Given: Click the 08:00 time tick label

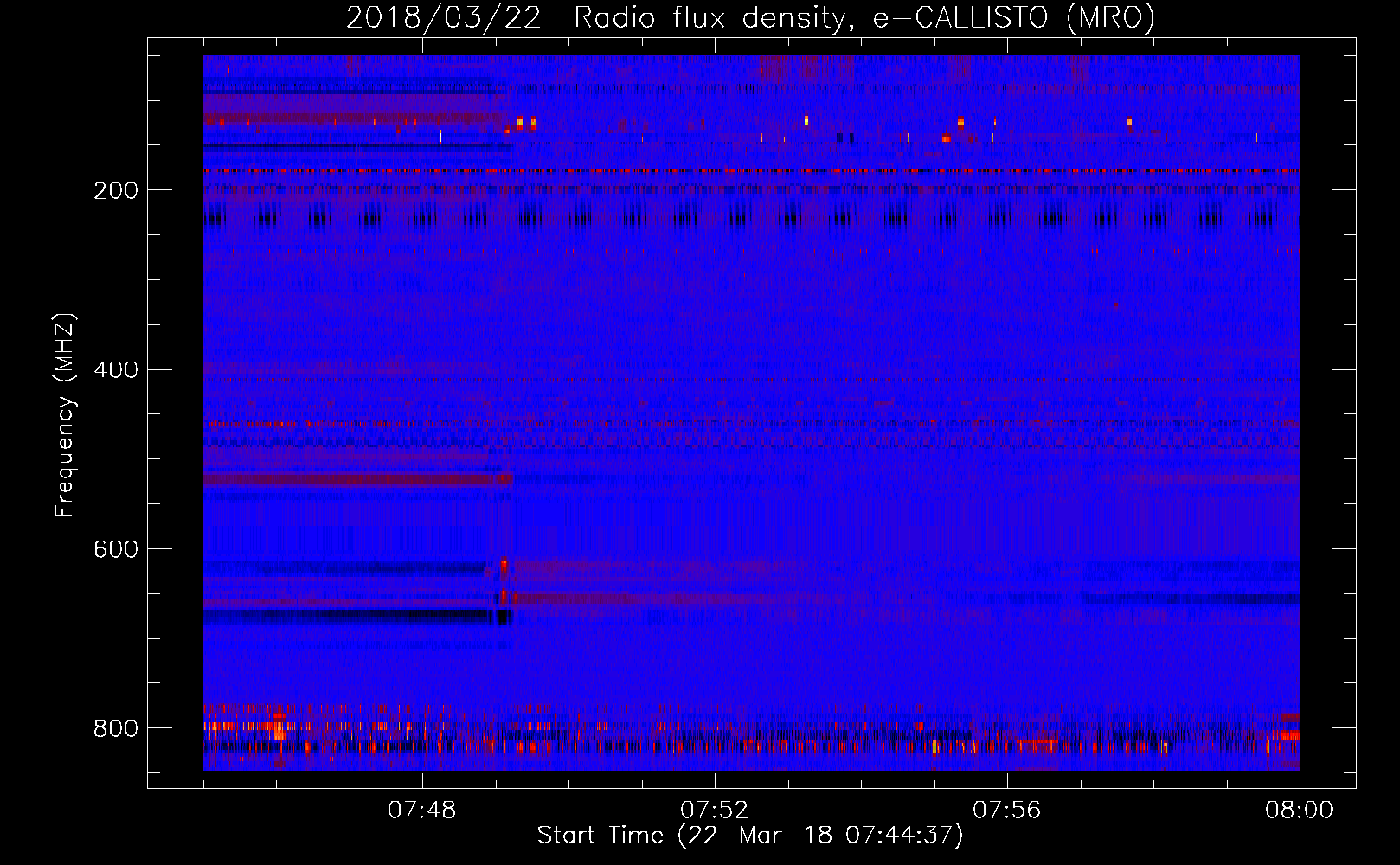Looking at the screenshot, I should [1300, 811].
